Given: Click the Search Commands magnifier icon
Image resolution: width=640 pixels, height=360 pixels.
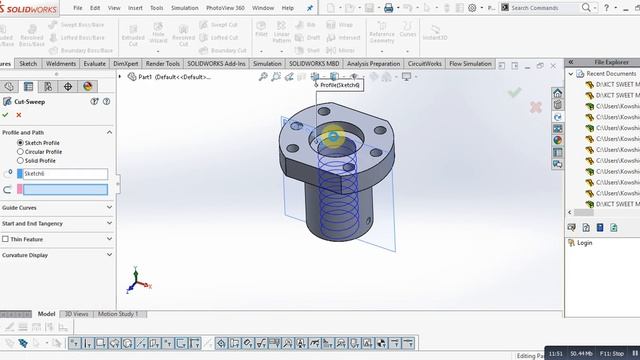Looking at the screenshot, I should pos(586,7).
